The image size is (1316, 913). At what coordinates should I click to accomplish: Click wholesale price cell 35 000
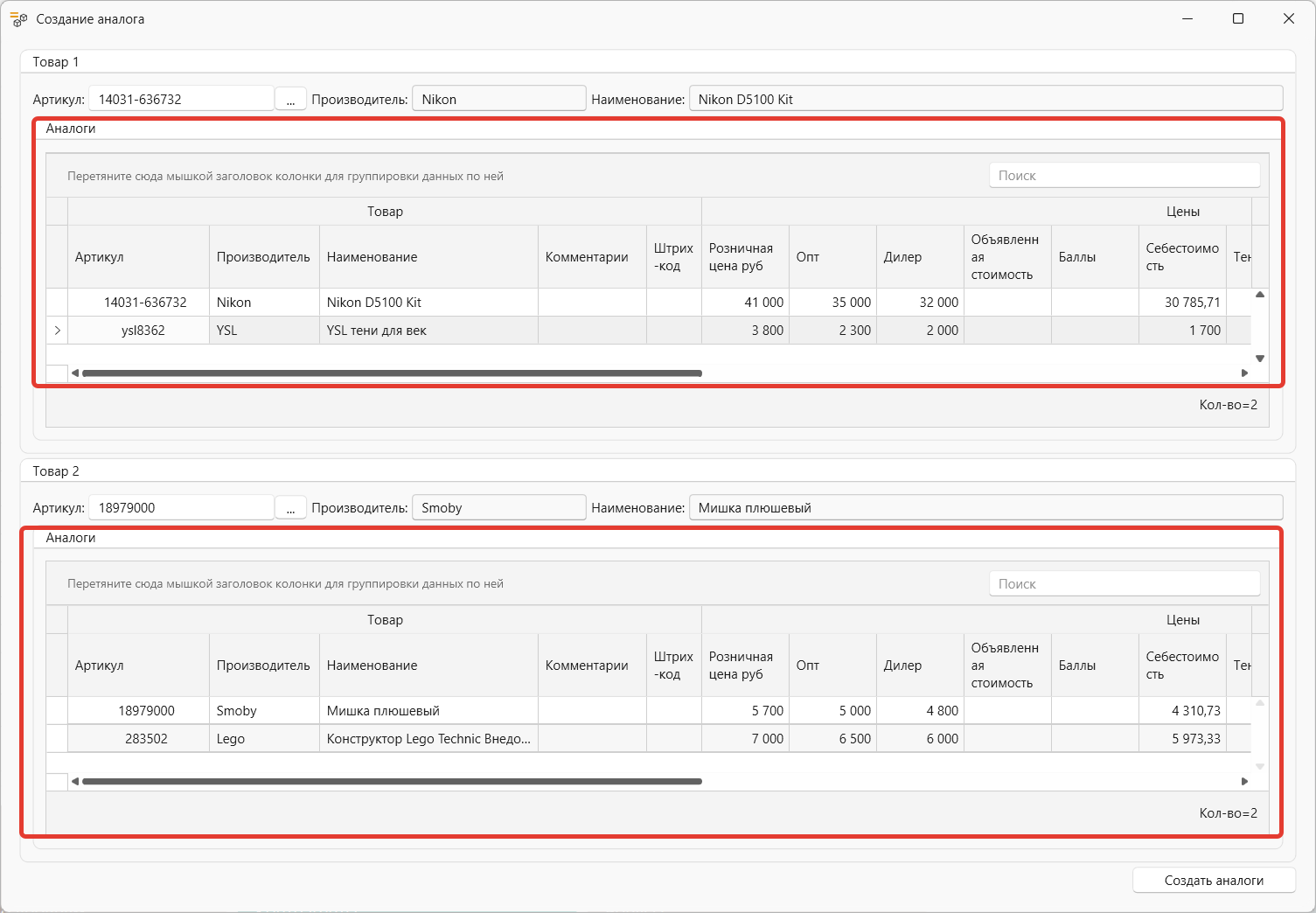pyautogui.click(x=832, y=302)
